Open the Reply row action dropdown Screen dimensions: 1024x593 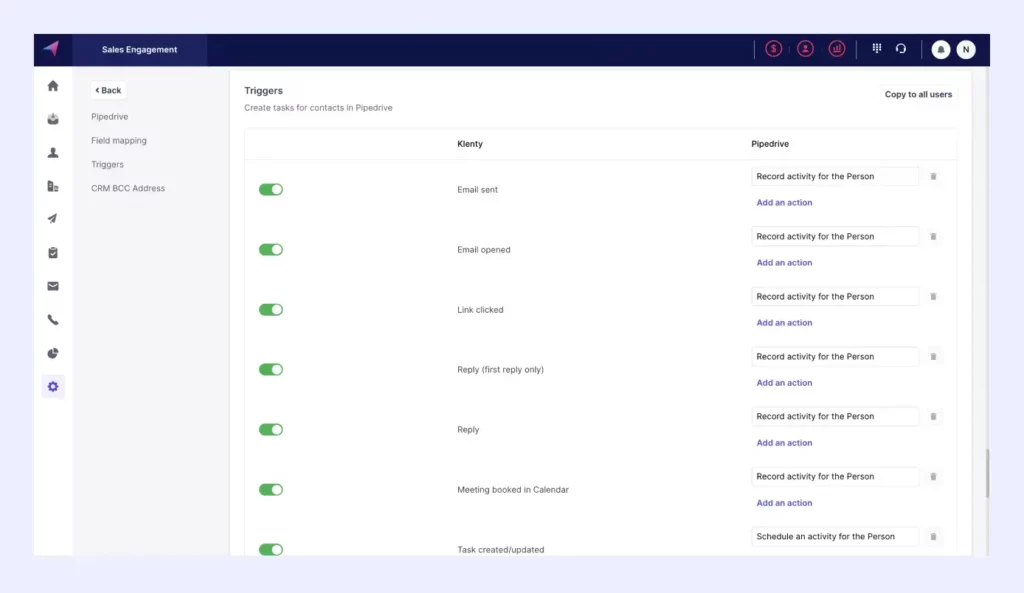point(835,417)
